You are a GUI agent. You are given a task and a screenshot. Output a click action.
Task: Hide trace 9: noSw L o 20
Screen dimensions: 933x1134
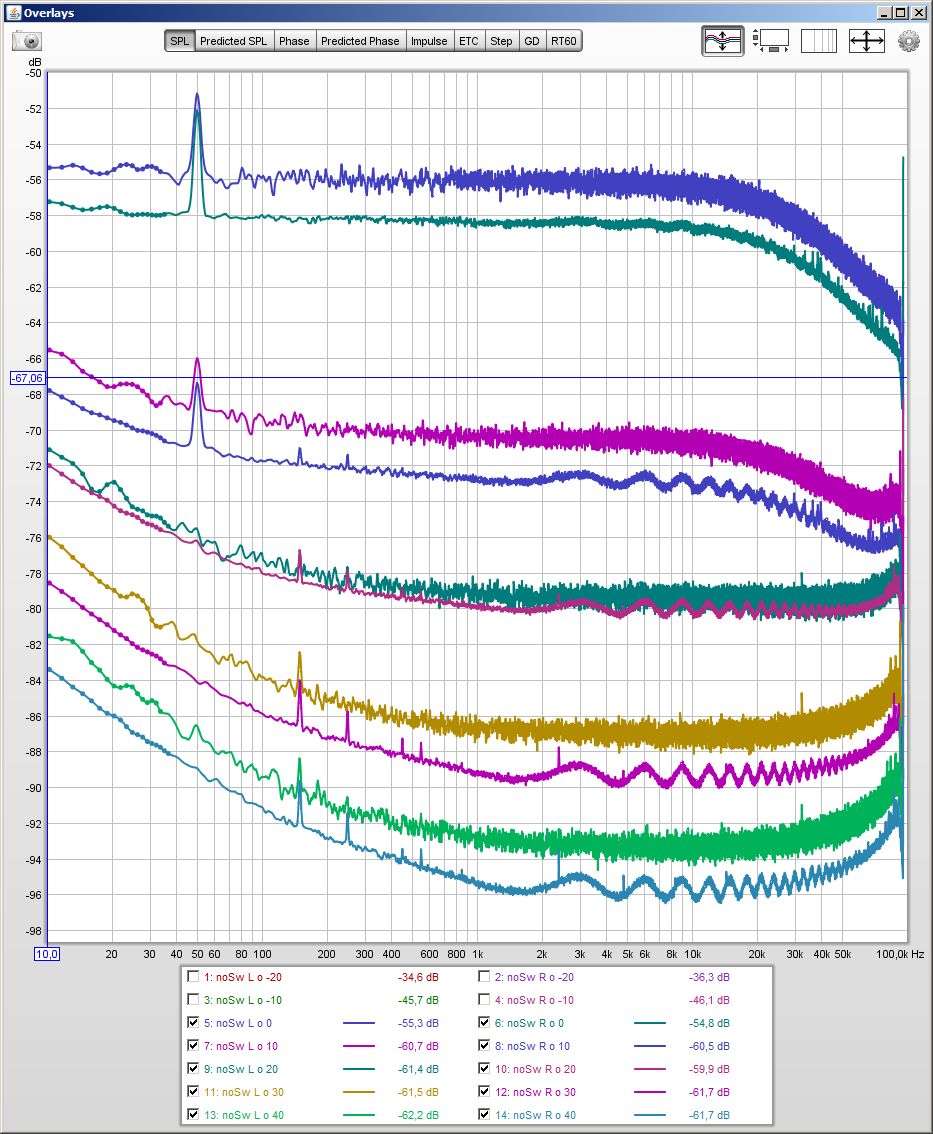(193, 1068)
